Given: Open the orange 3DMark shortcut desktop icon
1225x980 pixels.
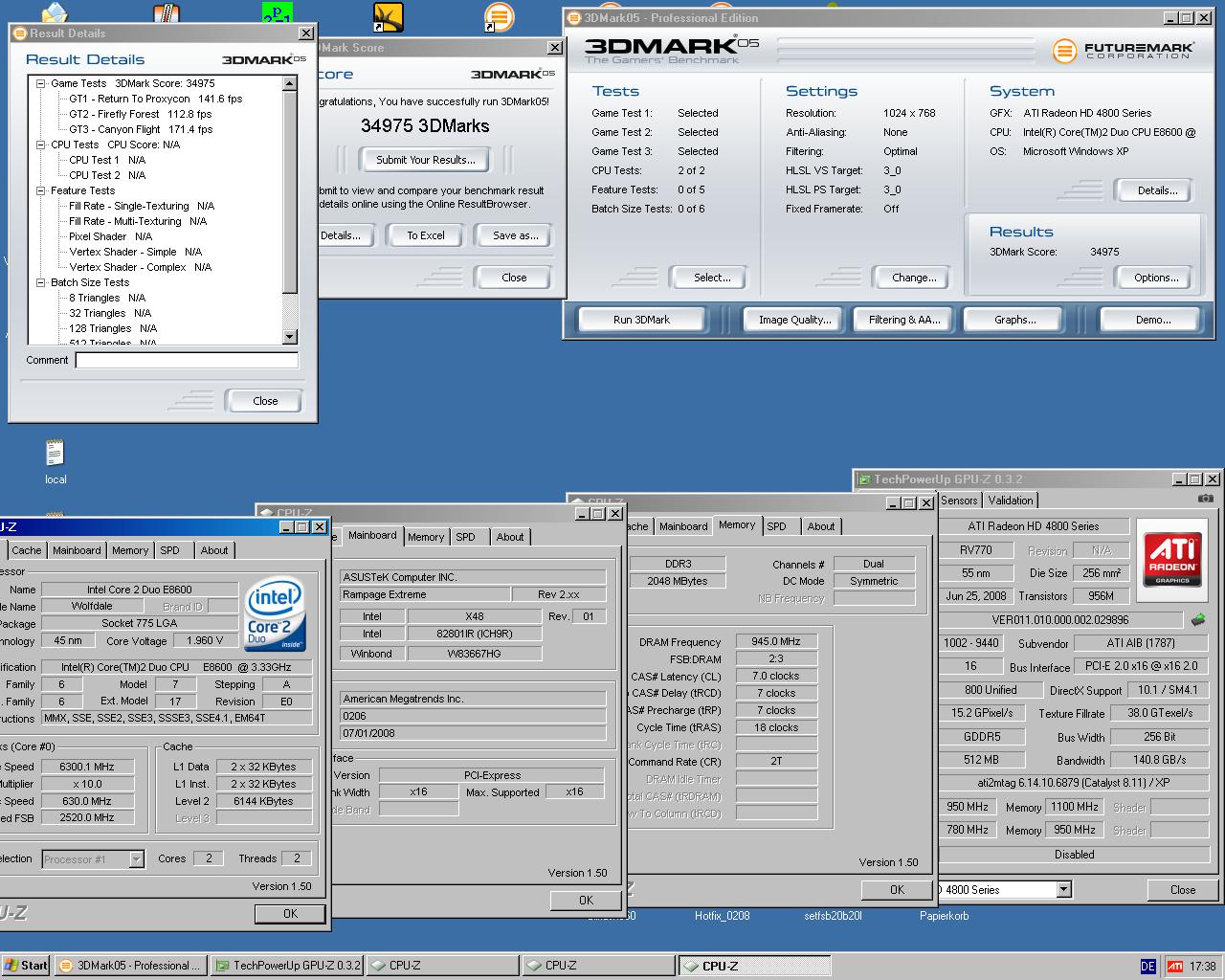Looking at the screenshot, I should 498,16.
